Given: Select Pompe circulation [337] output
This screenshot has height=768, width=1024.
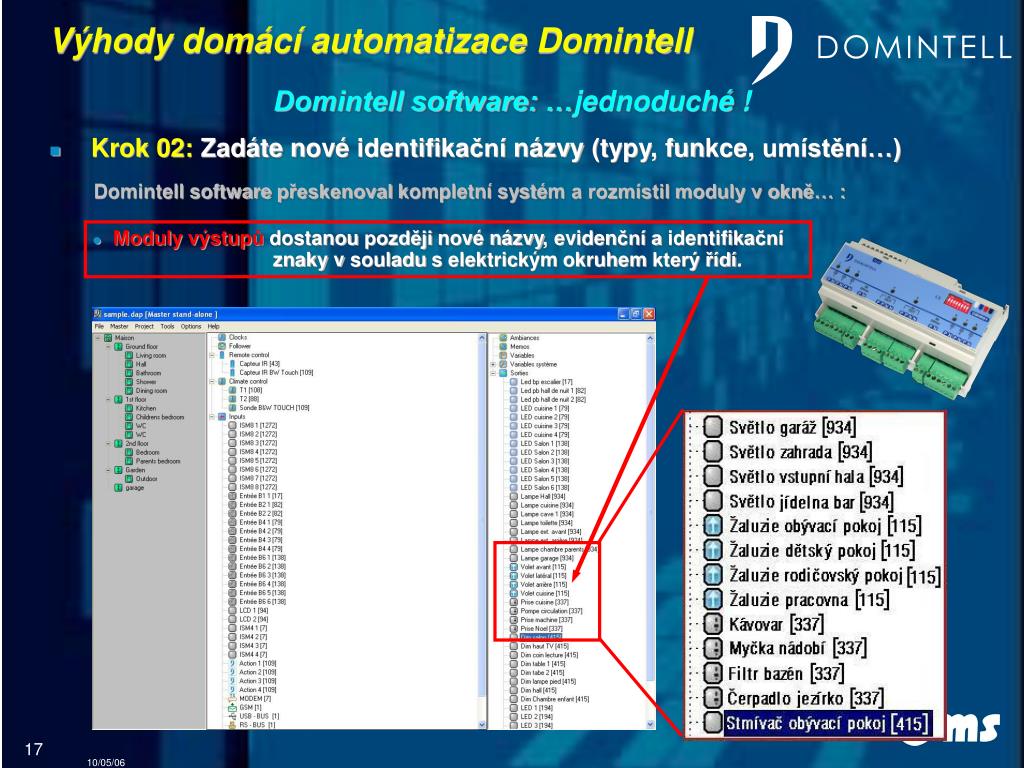Looking at the screenshot, I should (x=551, y=611).
